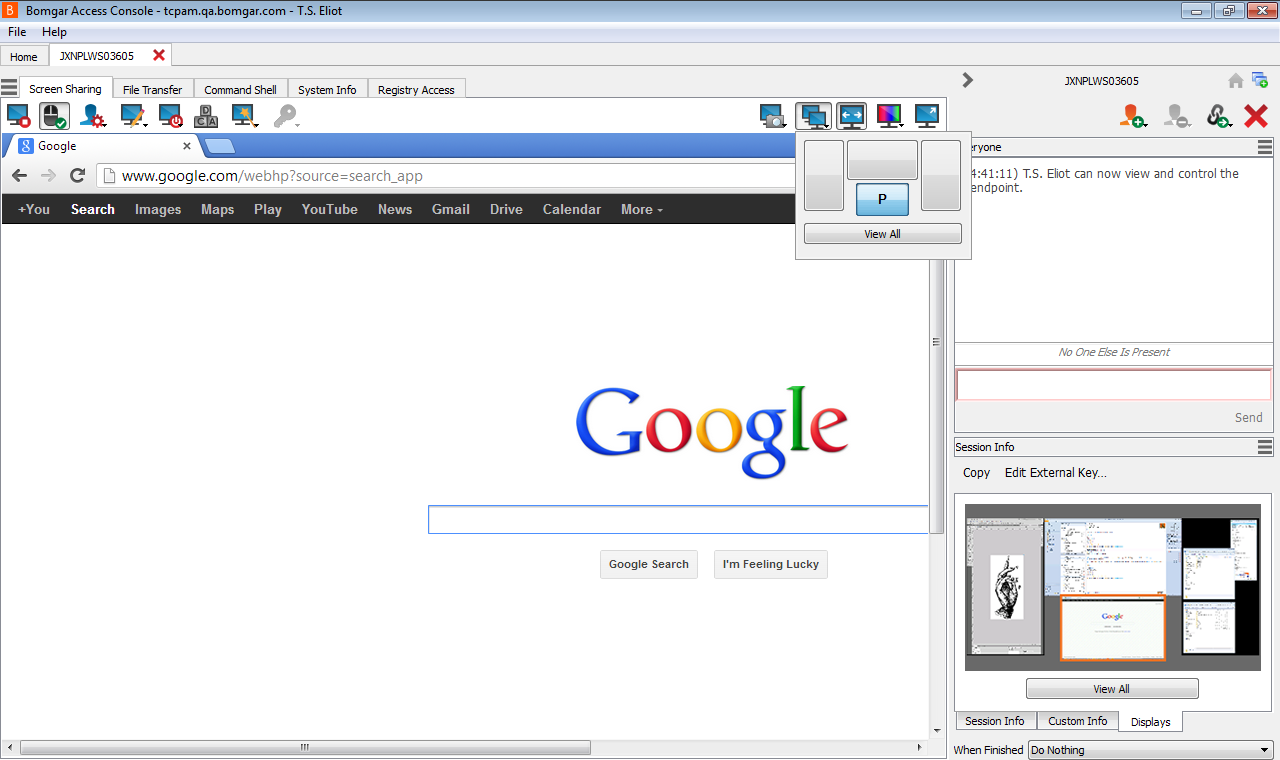This screenshot has width=1280, height=760.
Task: Click YouTube in the Google navigation bar
Action: coord(330,209)
